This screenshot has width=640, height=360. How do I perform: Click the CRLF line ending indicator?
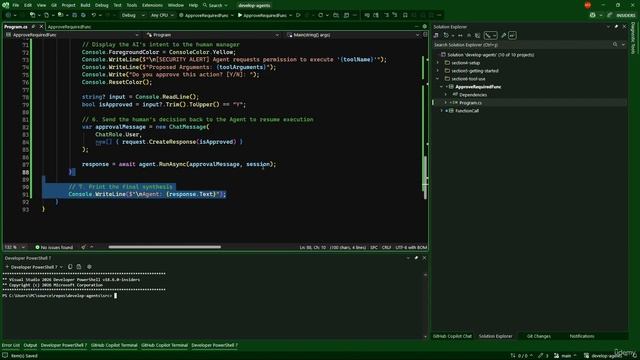point(386,247)
